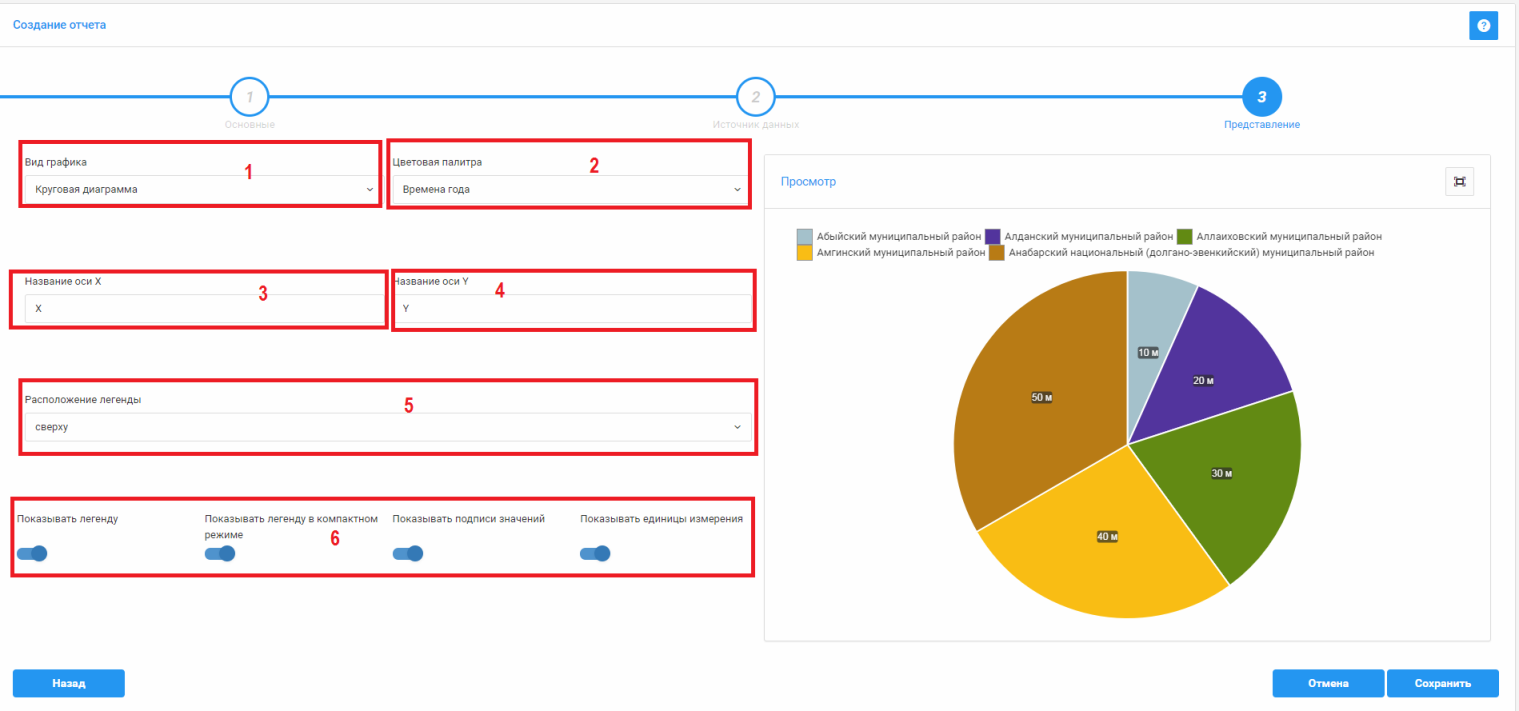
Task: Click the Сохранить button
Action: (x=1442, y=683)
